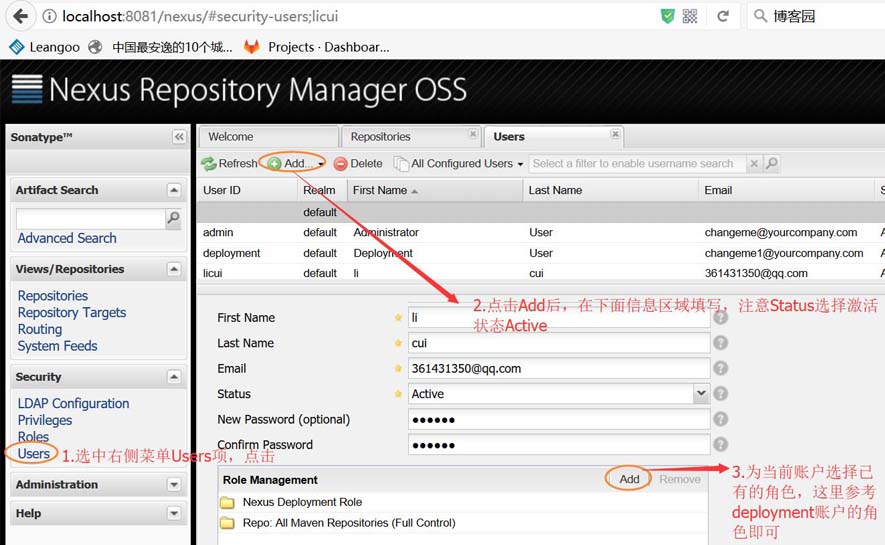Show help for the New Password field
885x545 pixels.
721,419
